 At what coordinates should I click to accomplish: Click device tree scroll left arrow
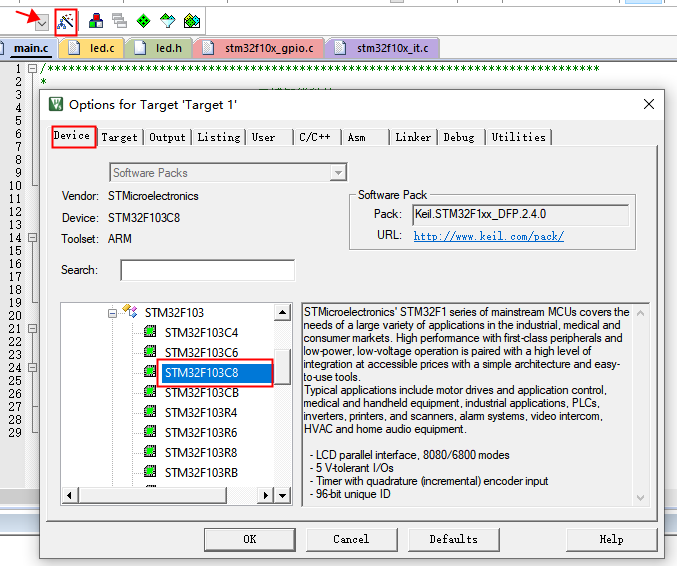(x=70, y=496)
